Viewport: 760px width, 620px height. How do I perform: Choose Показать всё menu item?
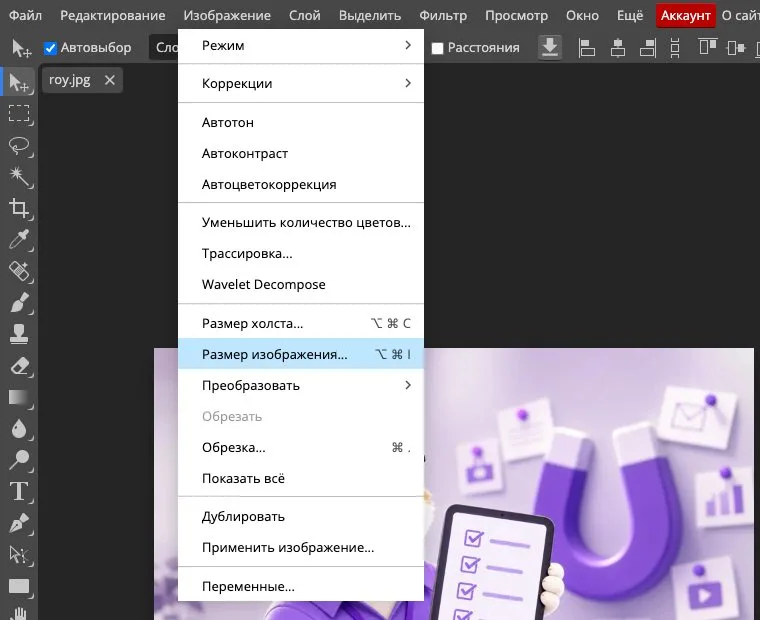coord(301,478)
